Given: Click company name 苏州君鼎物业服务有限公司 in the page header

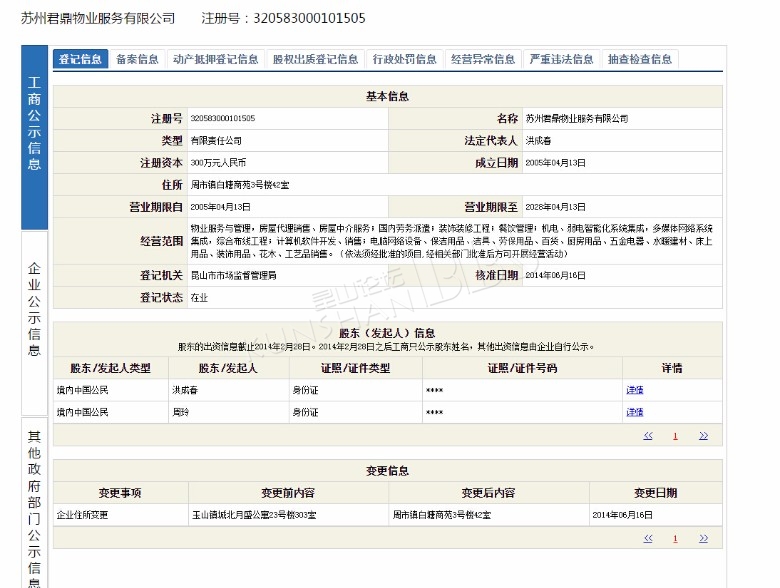Looking at the screenshot, I should [98, 18].
